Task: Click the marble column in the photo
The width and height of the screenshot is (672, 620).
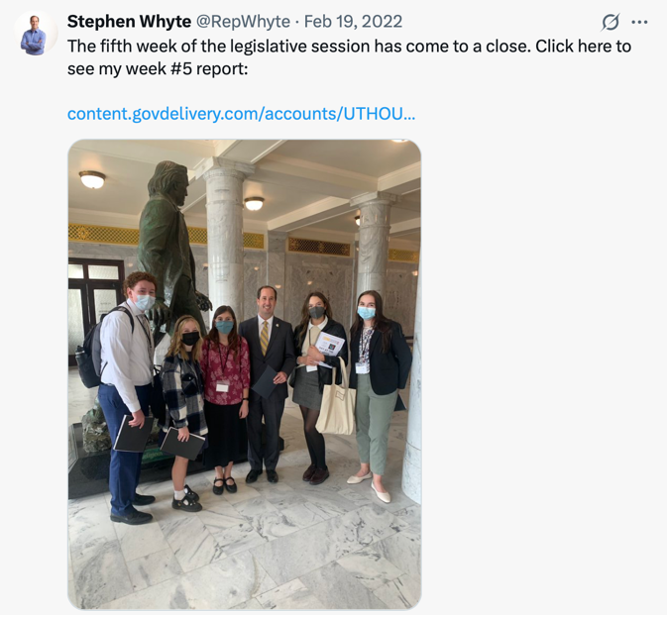Action: (225, 240)
